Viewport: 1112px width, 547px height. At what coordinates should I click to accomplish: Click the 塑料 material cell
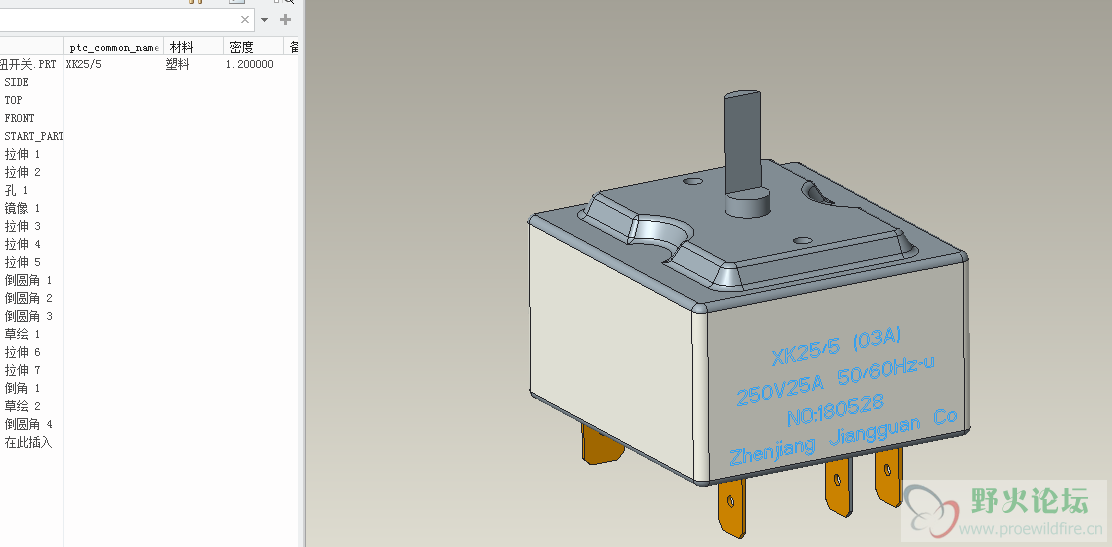(177, 65)
